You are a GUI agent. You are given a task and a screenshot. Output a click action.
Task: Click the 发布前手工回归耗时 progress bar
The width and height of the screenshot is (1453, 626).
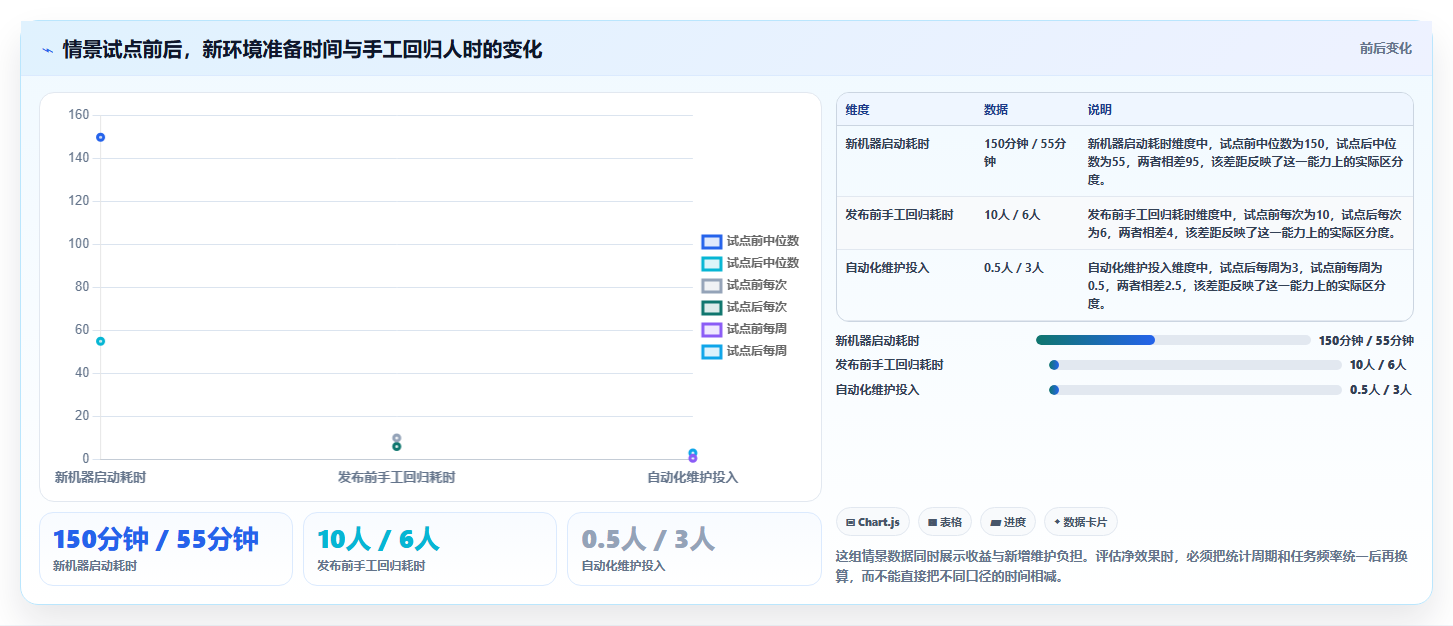tap(1195, 365)
